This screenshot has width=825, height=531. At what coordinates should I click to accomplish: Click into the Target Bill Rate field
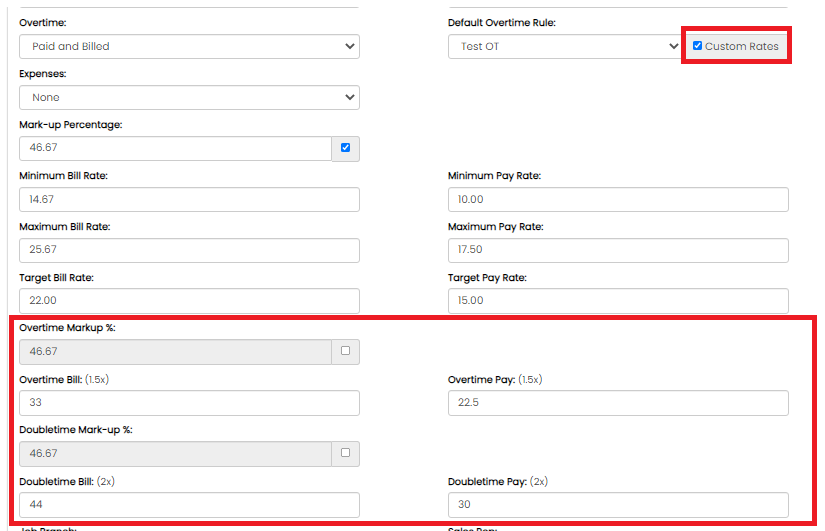pyautogui.click(x=189, y=301)
